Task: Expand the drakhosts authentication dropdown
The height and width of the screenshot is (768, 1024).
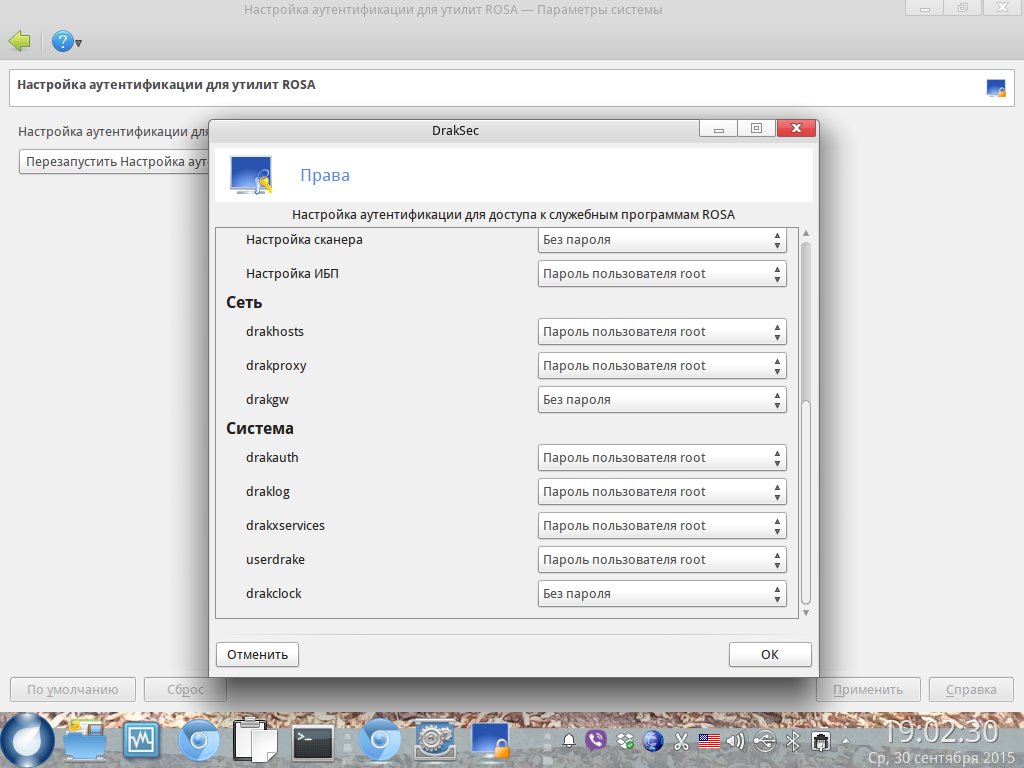Action: click(662, 332)
